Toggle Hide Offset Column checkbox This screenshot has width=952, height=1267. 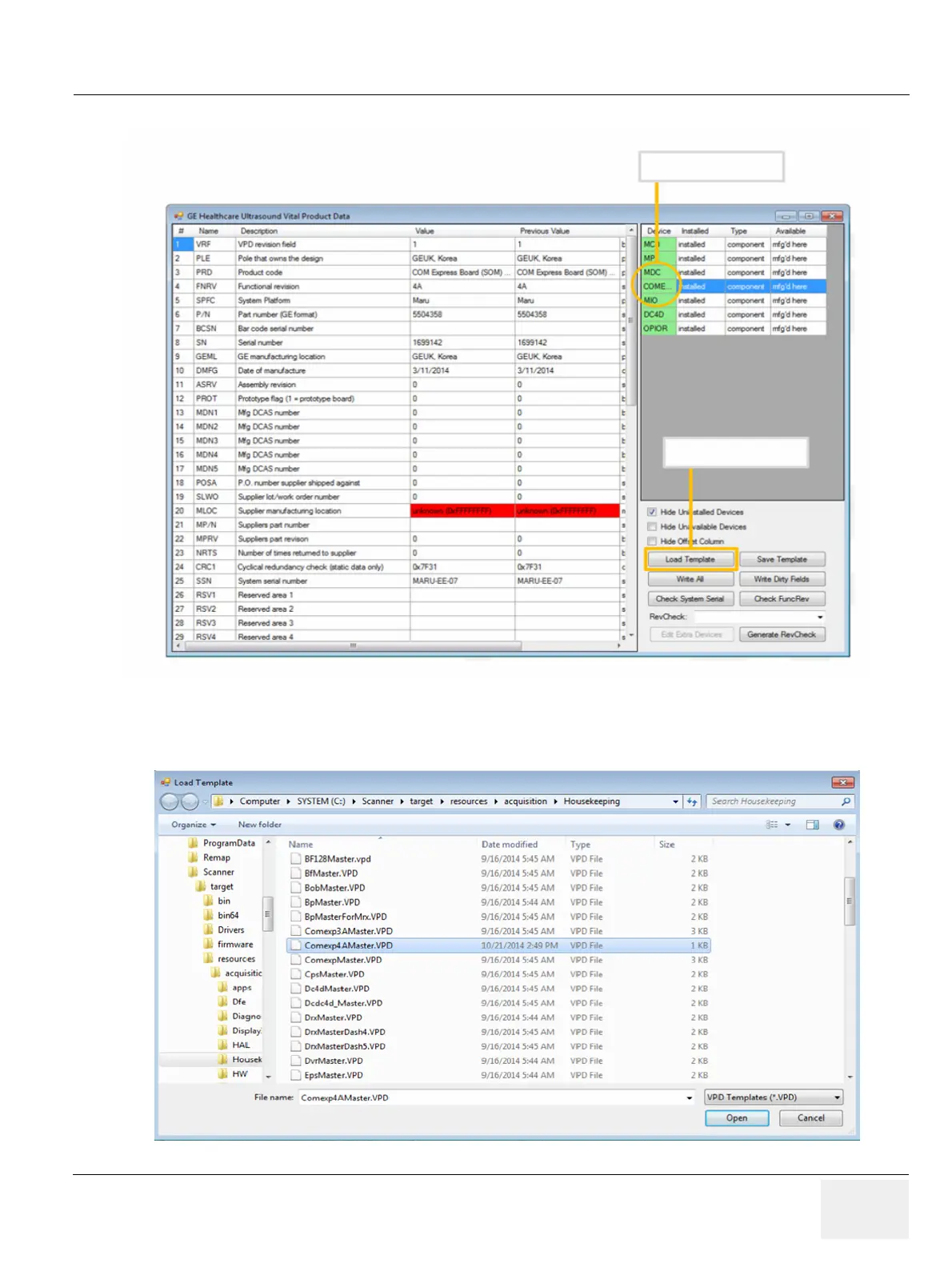tap(652, 541)
